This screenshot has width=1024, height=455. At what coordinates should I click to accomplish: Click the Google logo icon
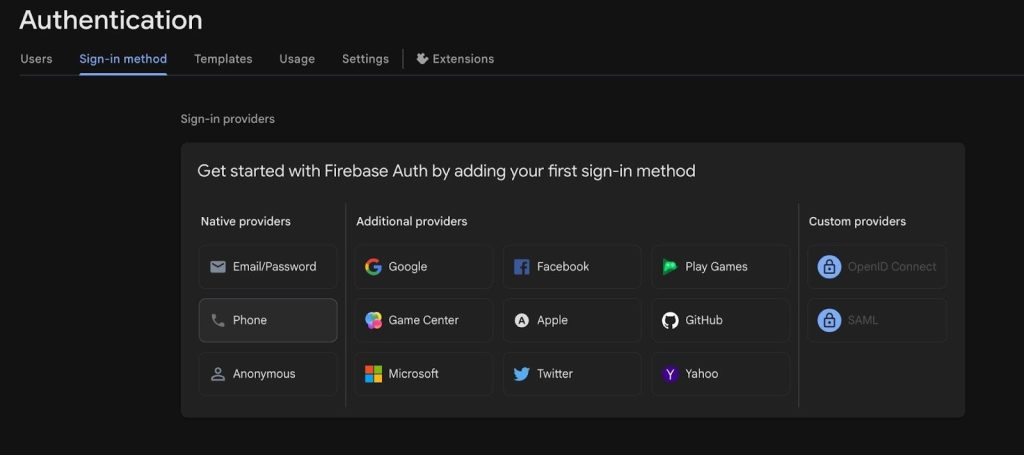[x=373, y=266]
